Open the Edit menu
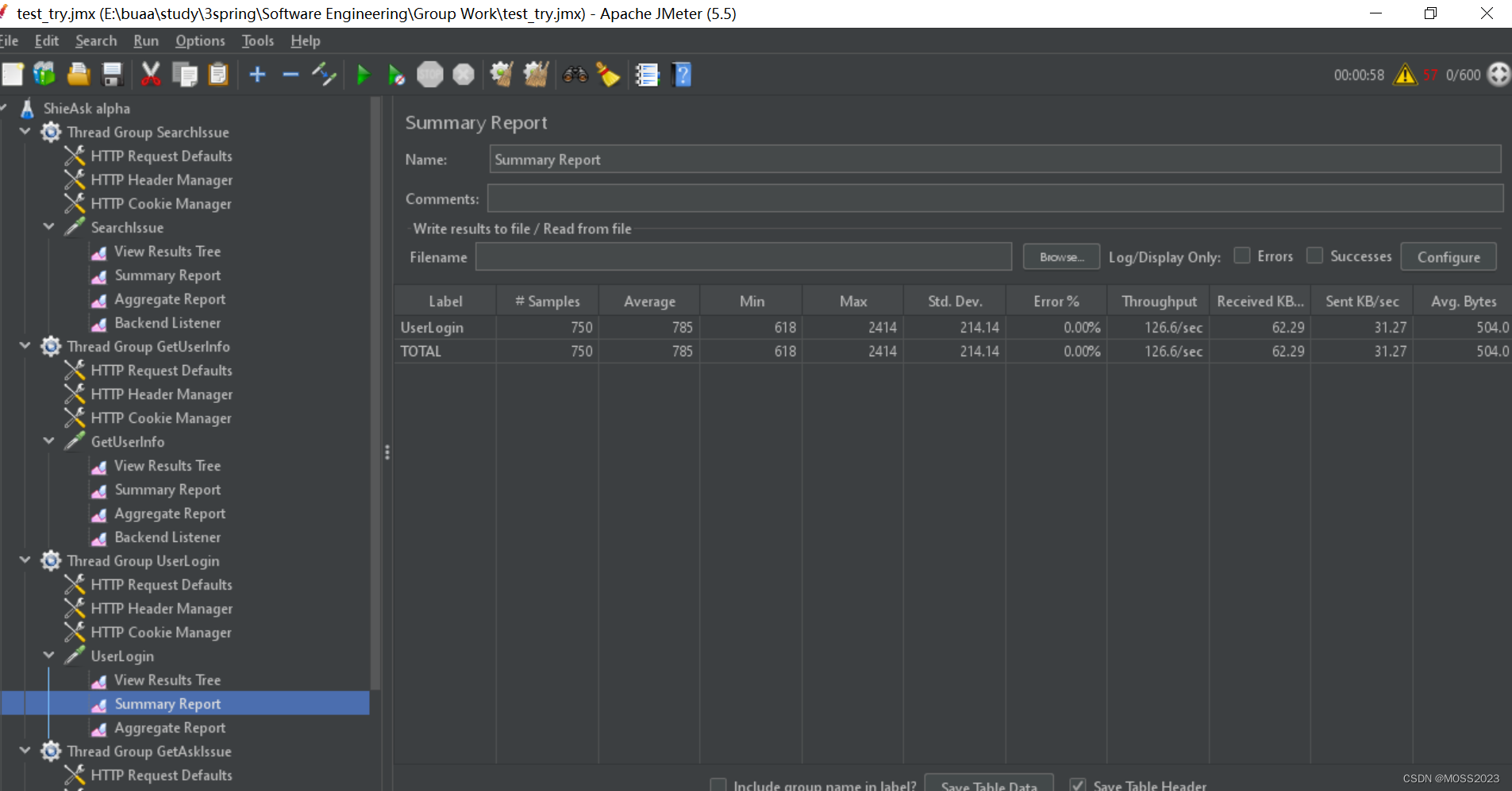The width and height of the screenshot is (1512, 791). [x=46, y=40]
